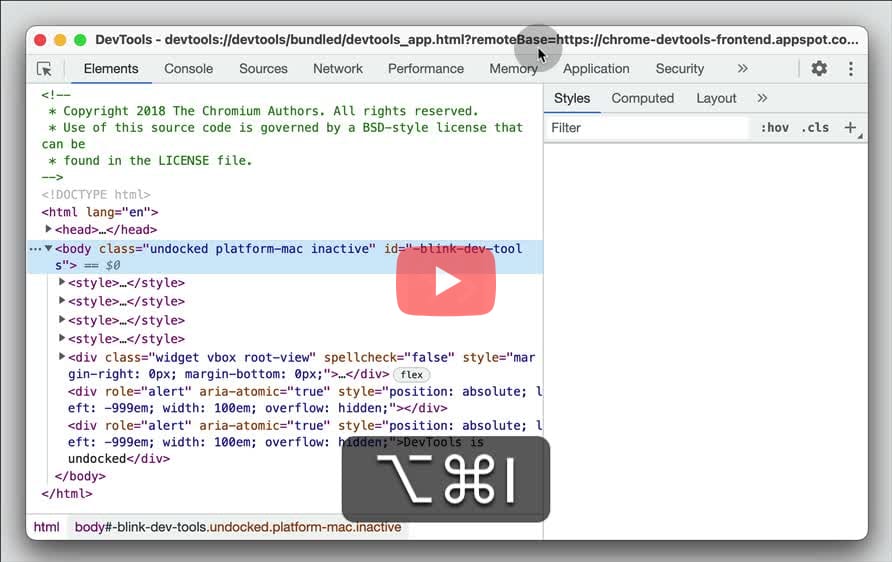Select the html lang="en" node
The width and height of the screenshot is (892, 562).
(x=100, y=212)
